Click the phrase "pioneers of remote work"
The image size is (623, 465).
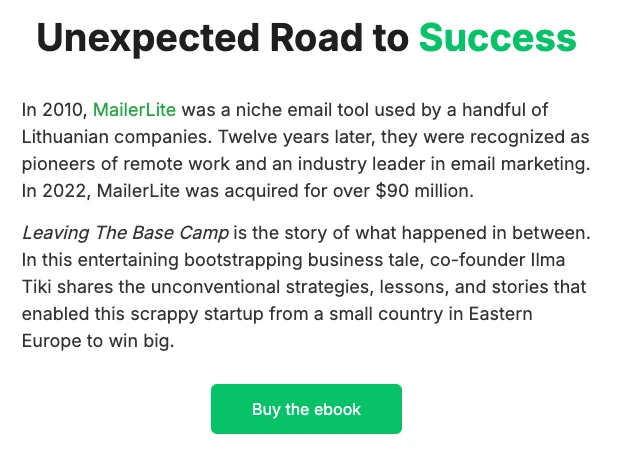click(112, 161)
